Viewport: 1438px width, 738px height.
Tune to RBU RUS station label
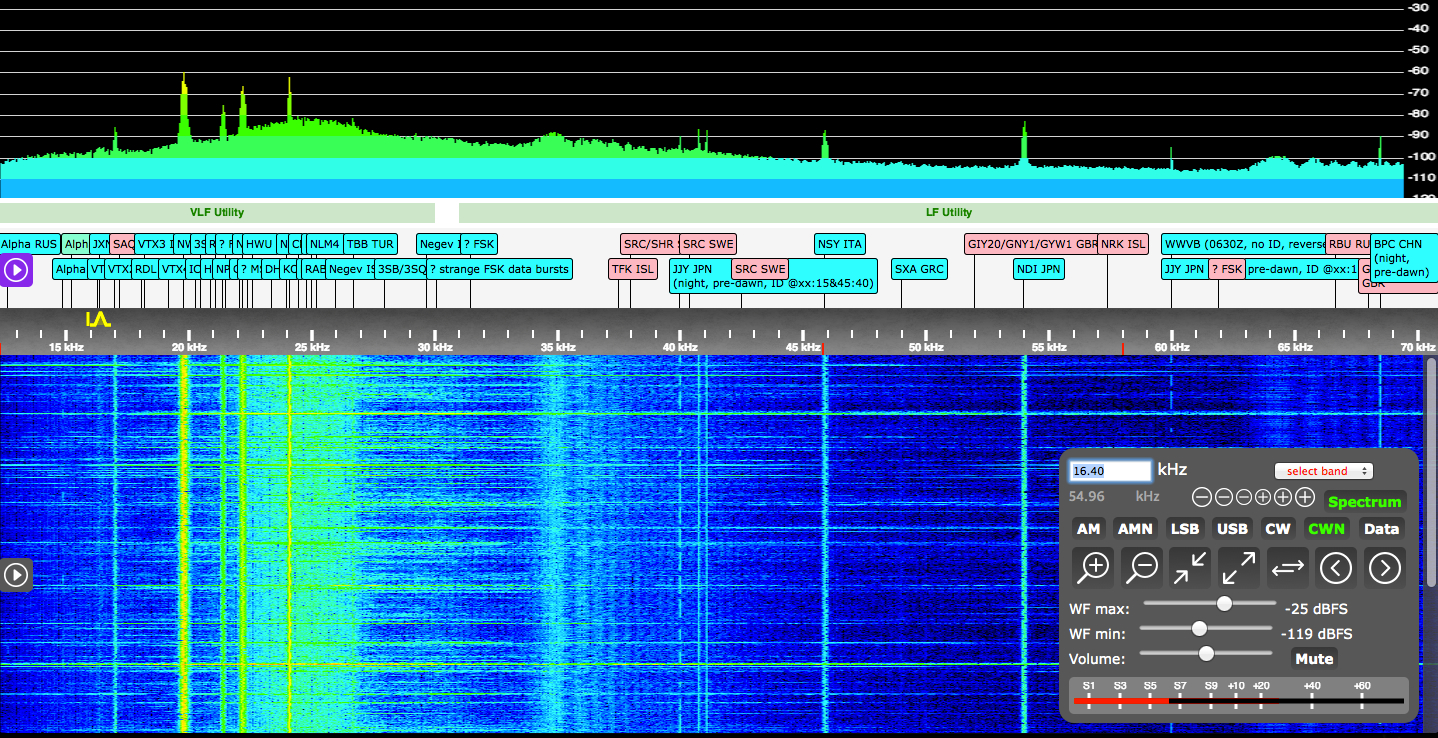tap(1348, 244)
